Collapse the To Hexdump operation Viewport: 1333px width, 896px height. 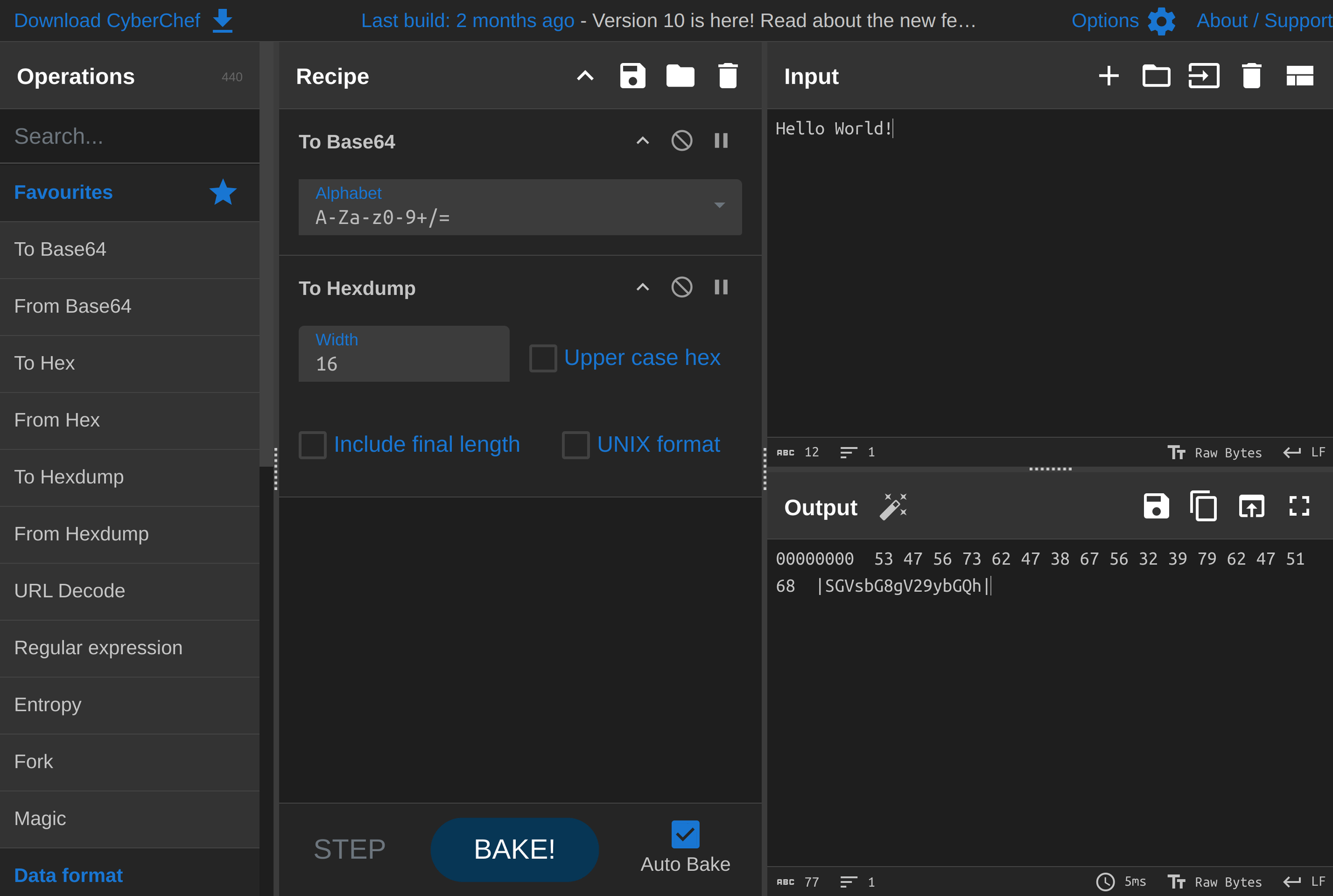click(x=642, y=287)
